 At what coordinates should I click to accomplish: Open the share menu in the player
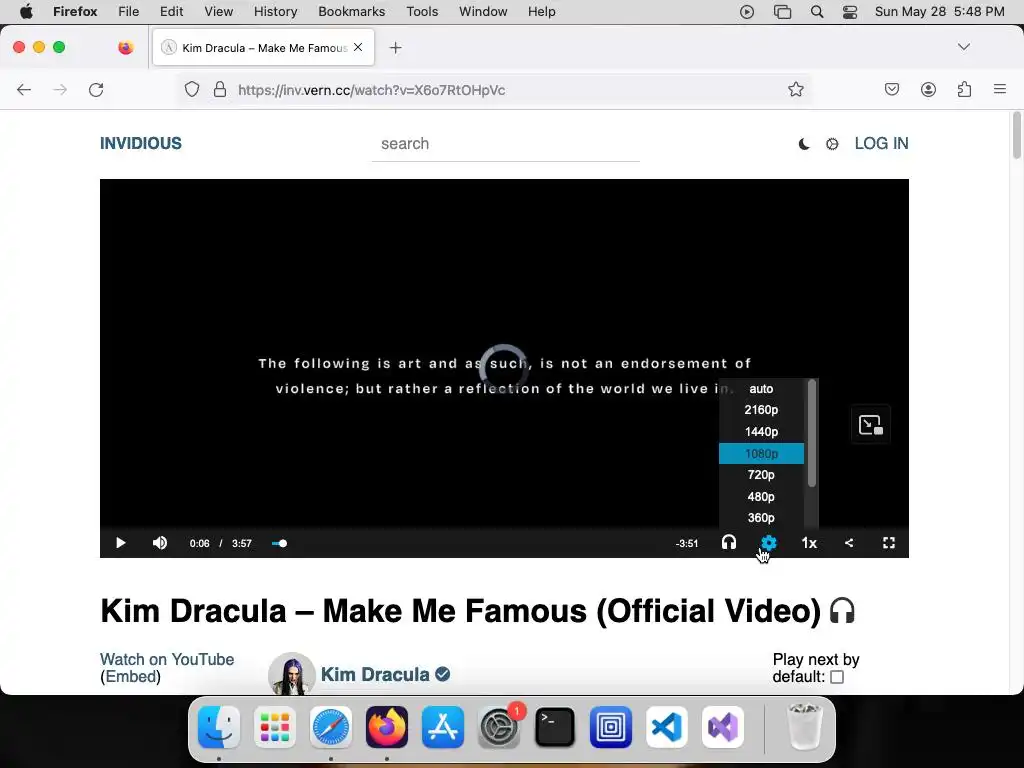849,543
